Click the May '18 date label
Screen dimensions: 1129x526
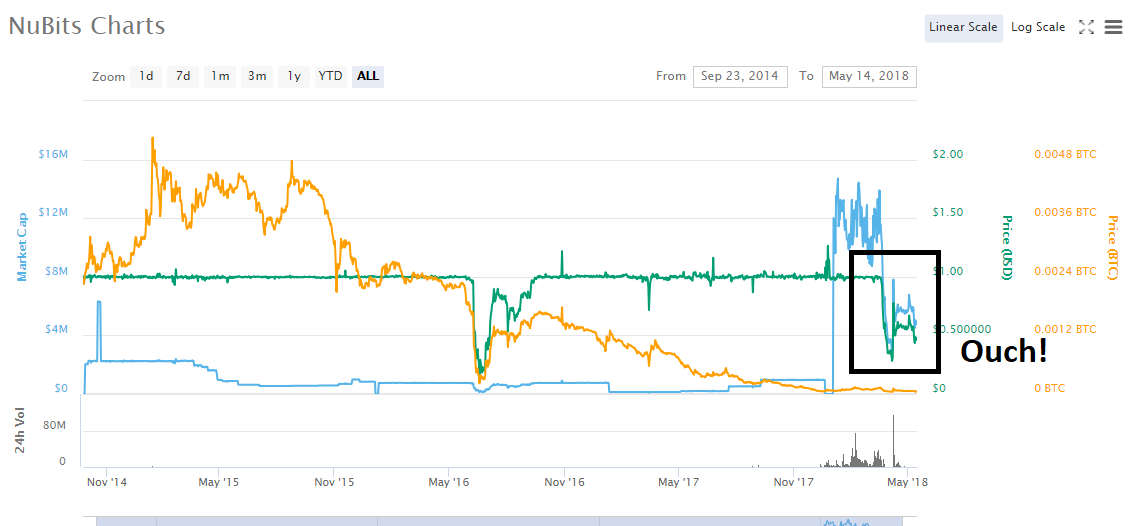coord(907,481)
